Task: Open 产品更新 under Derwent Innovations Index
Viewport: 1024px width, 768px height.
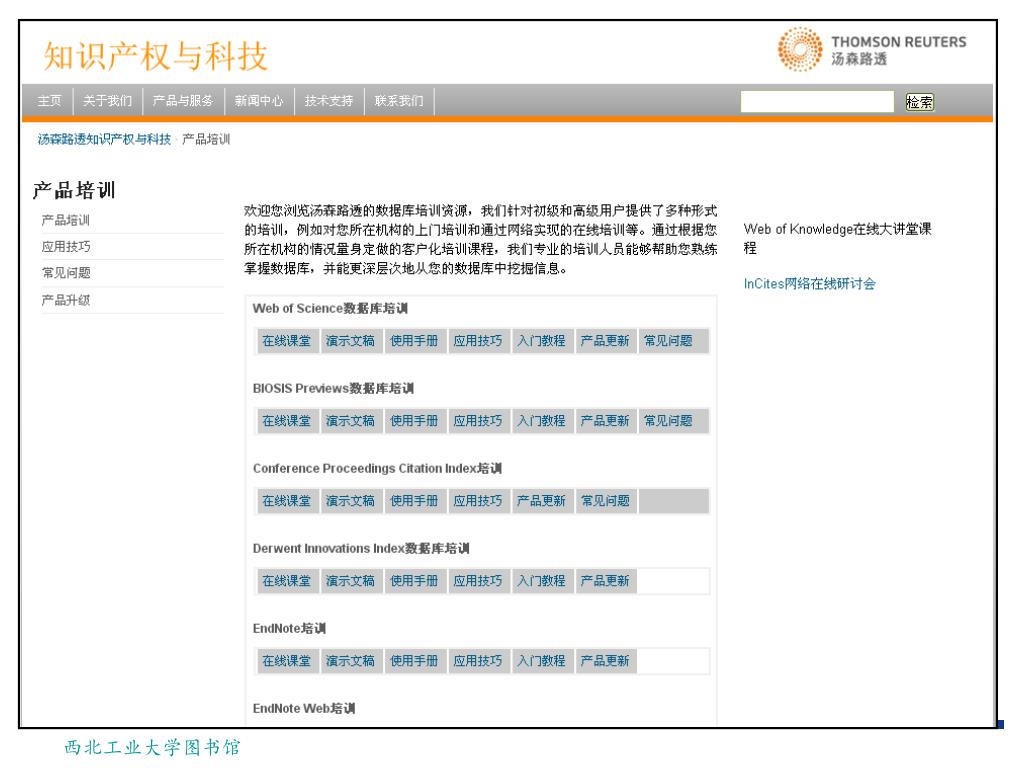Action: coord(605,581)
